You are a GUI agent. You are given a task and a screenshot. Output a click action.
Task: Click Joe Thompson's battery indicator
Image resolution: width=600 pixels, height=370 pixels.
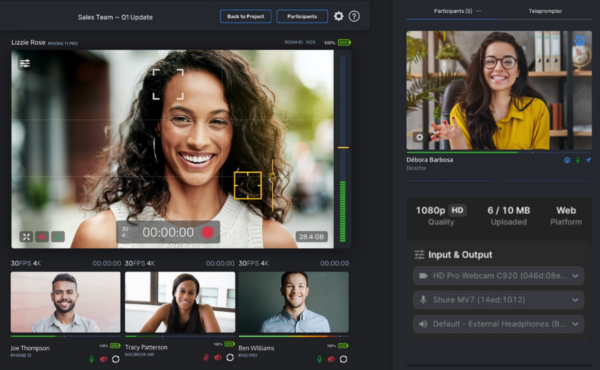pos(115,346)
